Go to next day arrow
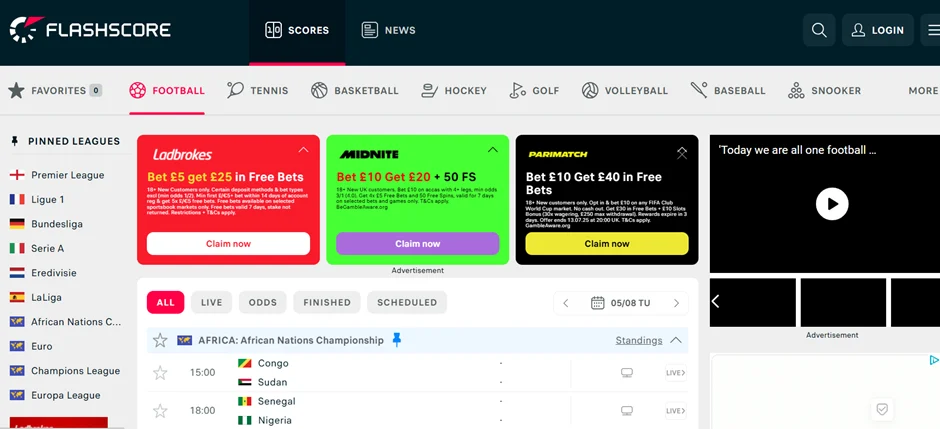The height and width of the screenshot is (429, 940). (x=677, y=303)
